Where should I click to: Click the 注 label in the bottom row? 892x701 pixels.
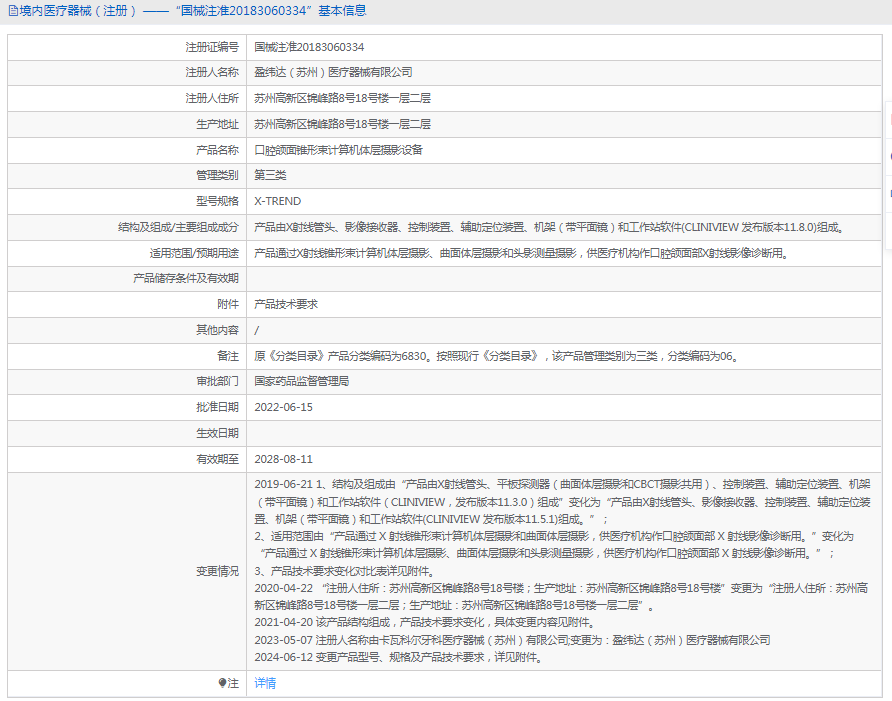233,683
